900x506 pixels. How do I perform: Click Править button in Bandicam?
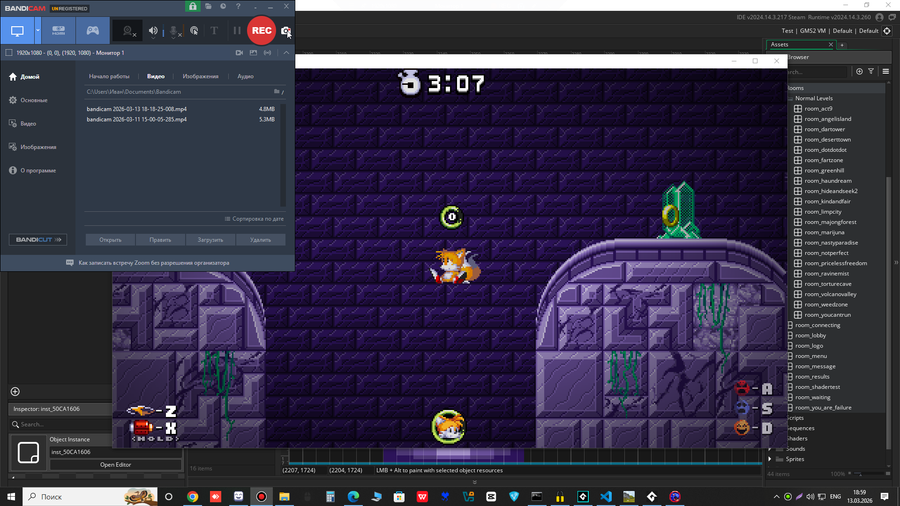[160, 240]
